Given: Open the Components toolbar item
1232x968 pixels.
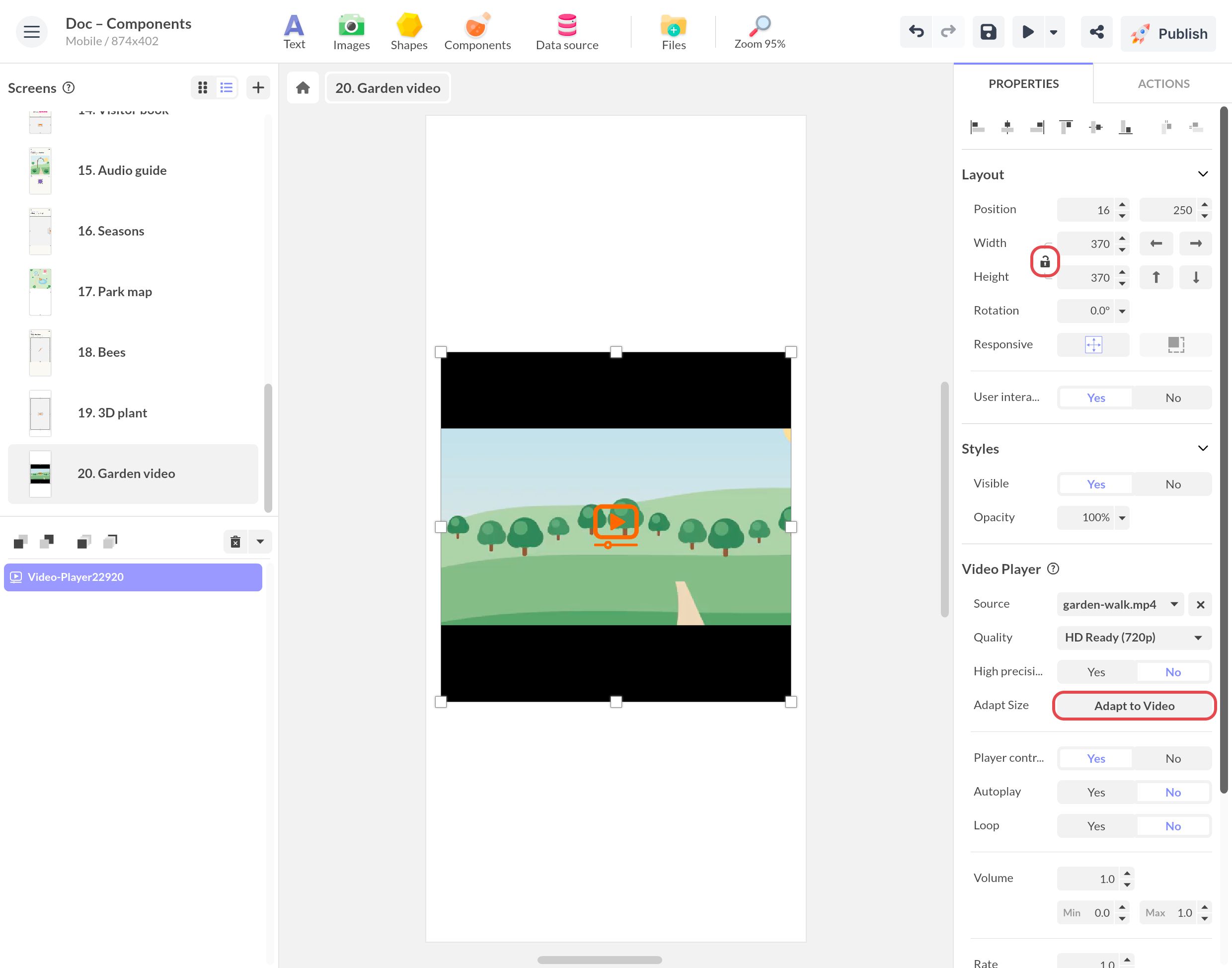Looking at the screenshot, I should [x=477, y=32].
